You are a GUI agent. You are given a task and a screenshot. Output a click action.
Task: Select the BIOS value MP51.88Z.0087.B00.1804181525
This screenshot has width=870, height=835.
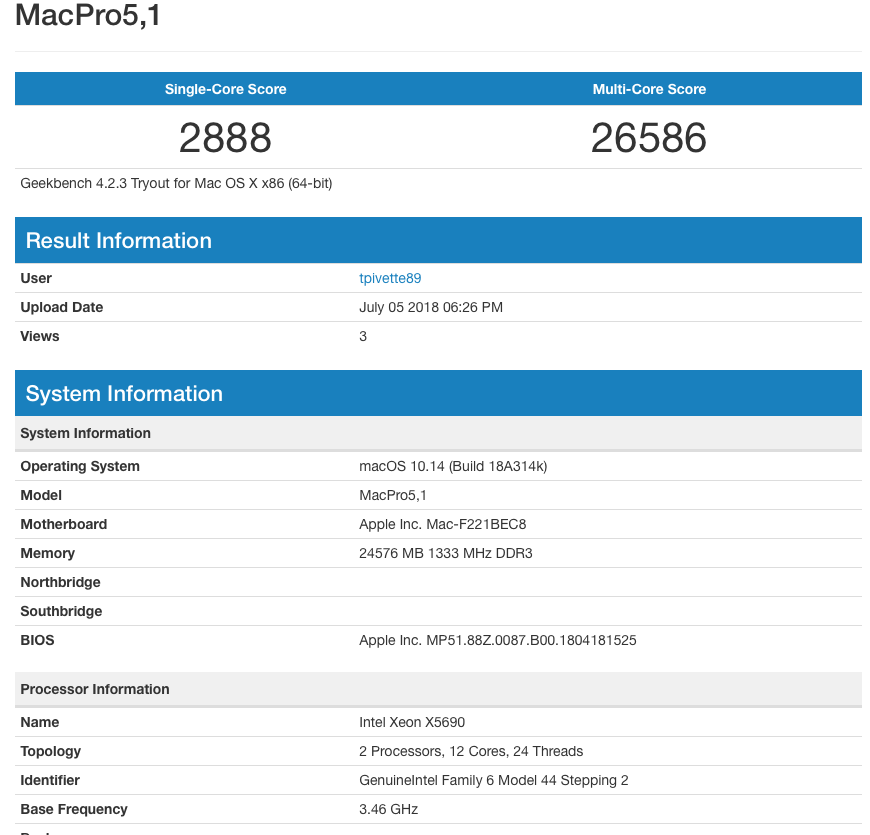click(x=497, y=640)
